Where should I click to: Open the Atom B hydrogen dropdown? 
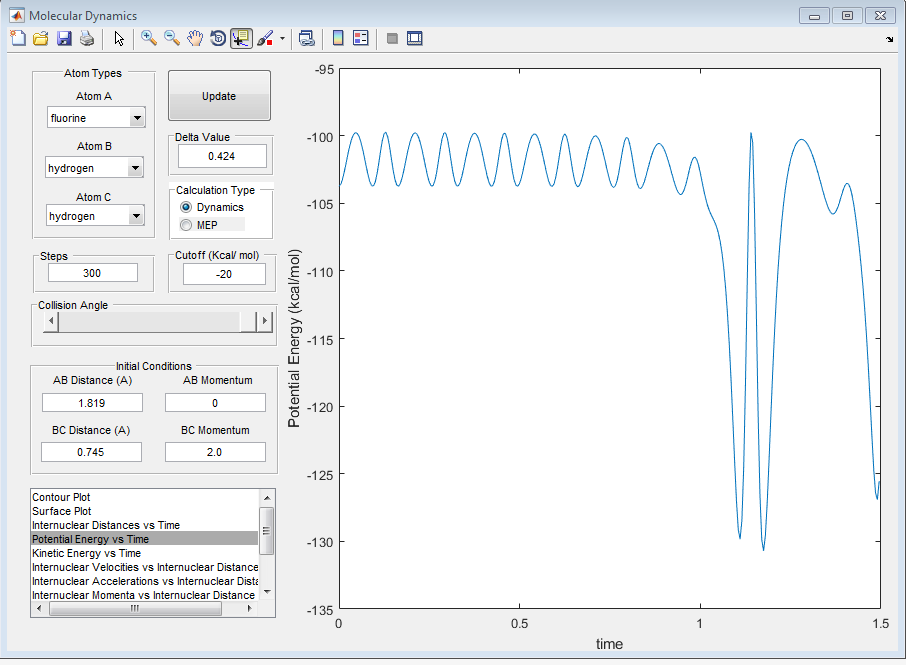click(137, 168)
